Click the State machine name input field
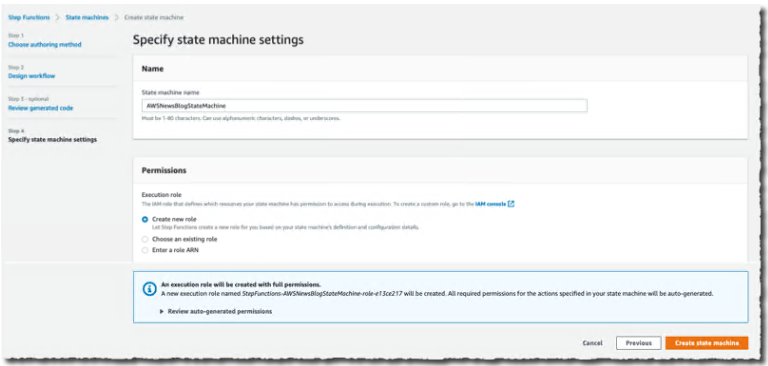The image size is (768, 366). [364, 105]
